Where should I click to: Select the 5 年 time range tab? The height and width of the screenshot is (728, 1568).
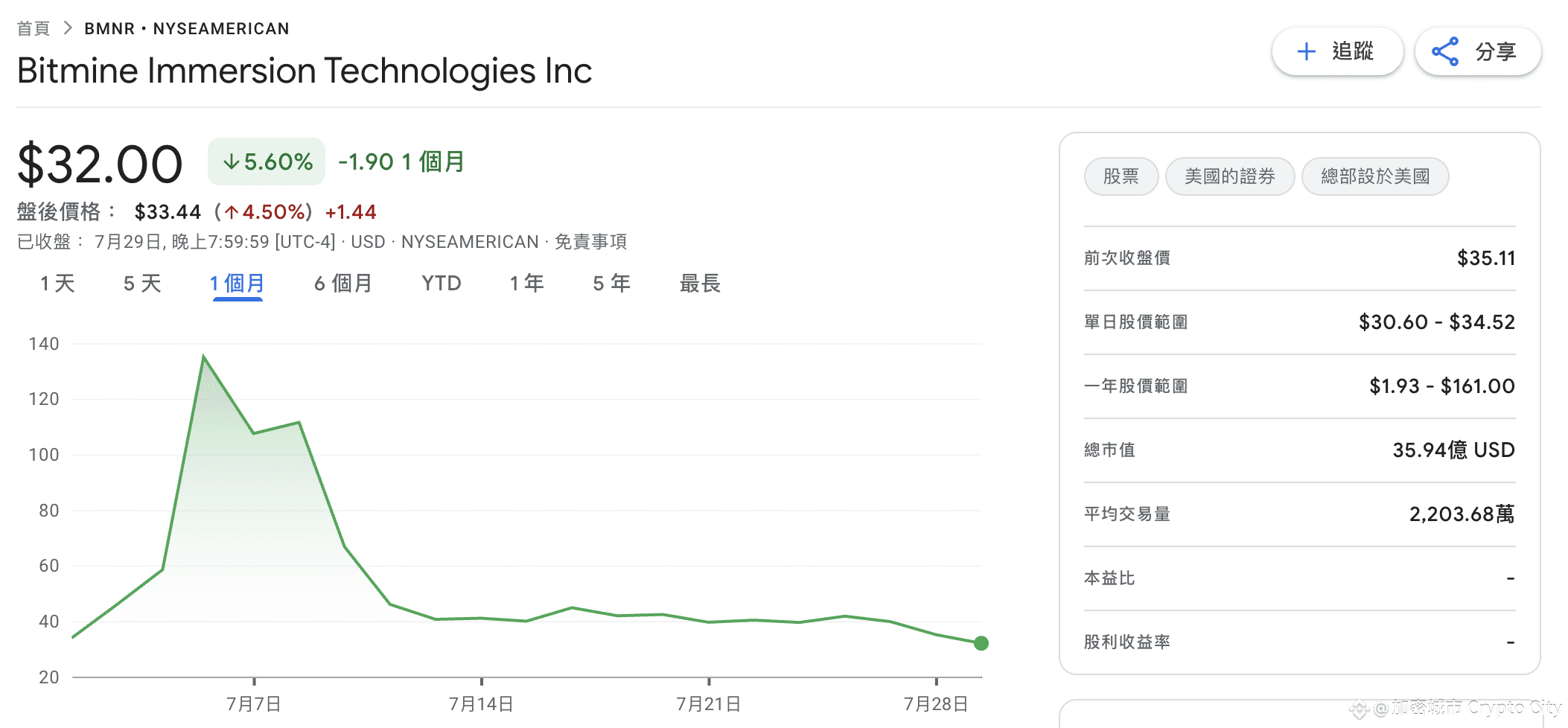point(611,284)
